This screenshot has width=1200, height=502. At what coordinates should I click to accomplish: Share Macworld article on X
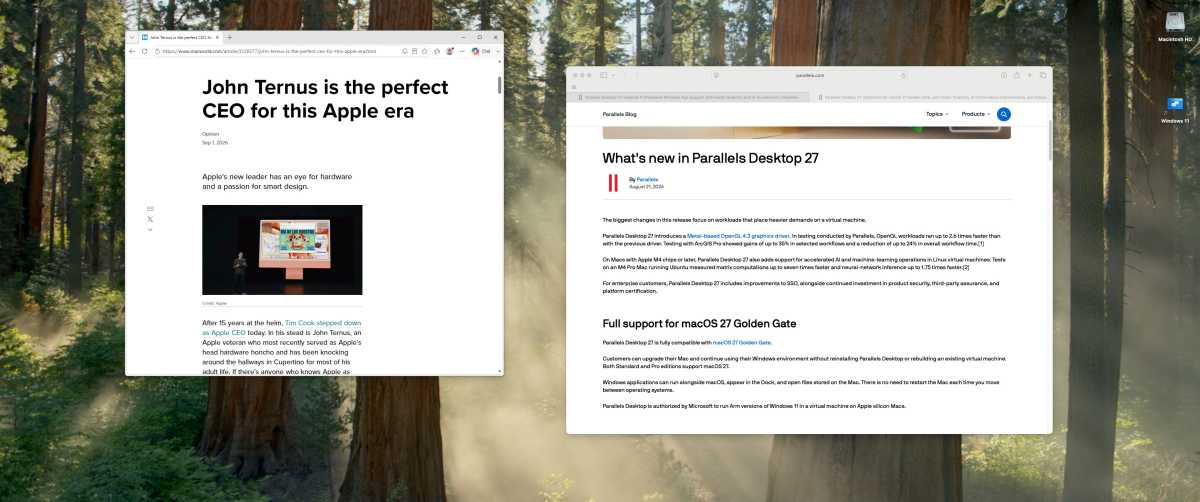click(150, 219)
